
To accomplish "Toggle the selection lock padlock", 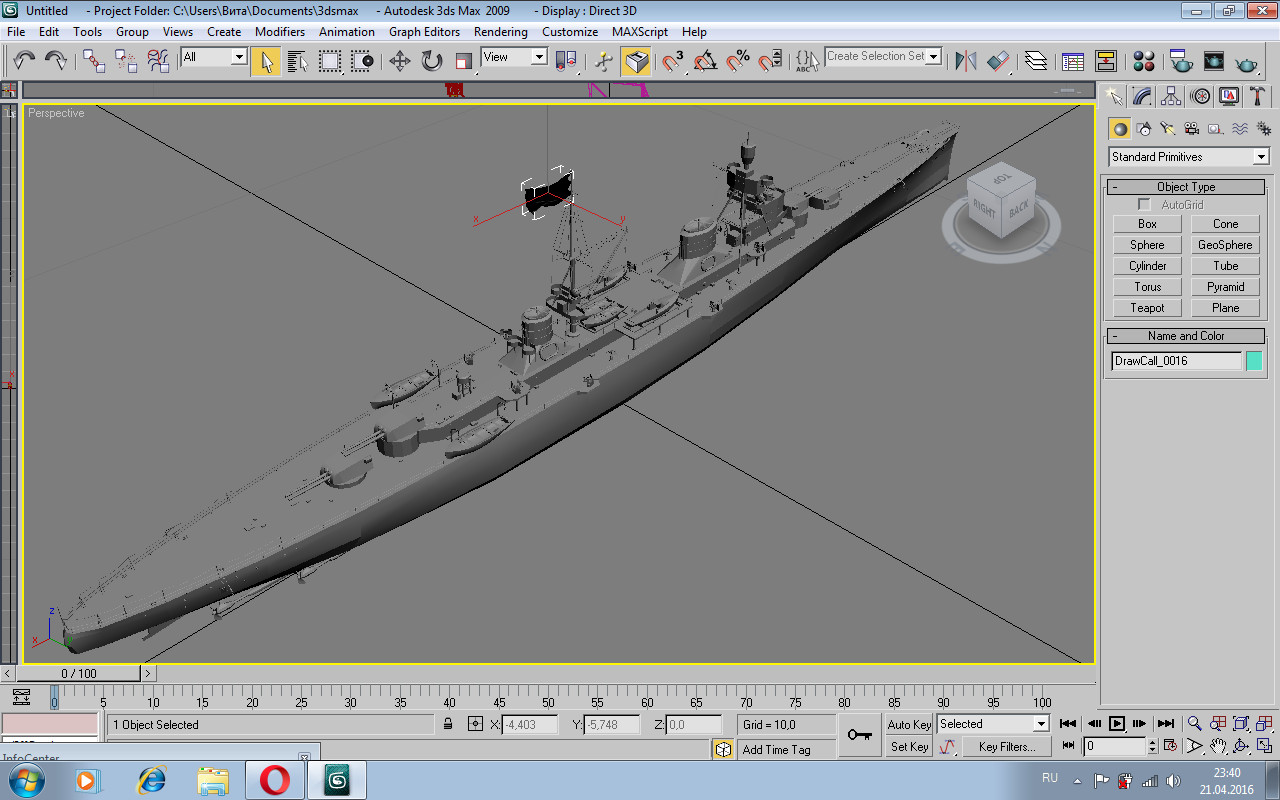I will coord(448,725).
